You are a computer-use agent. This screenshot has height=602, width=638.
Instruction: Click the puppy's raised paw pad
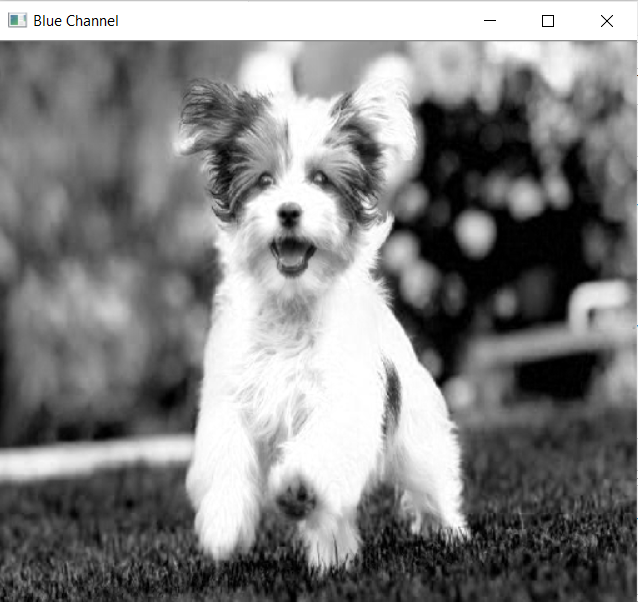tap(296, 498)
